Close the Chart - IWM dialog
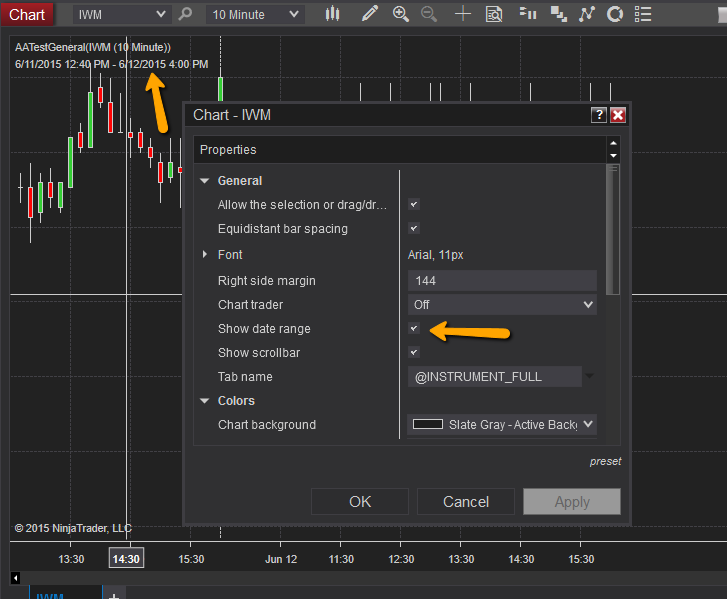Image resolution: width=727 pixels, height=599 pixels. [x=618, y=115]
